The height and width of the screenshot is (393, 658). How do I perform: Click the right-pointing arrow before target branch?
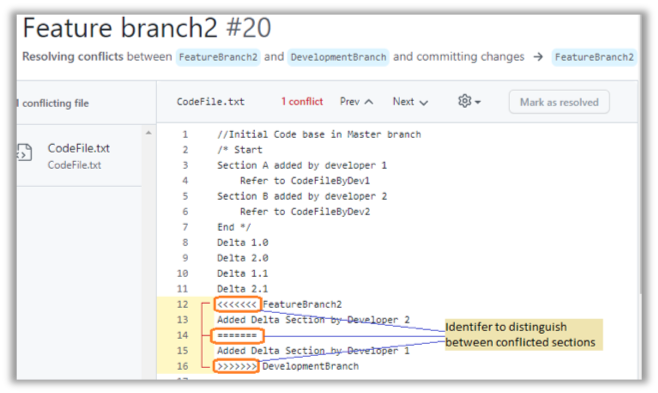[538, 57]
